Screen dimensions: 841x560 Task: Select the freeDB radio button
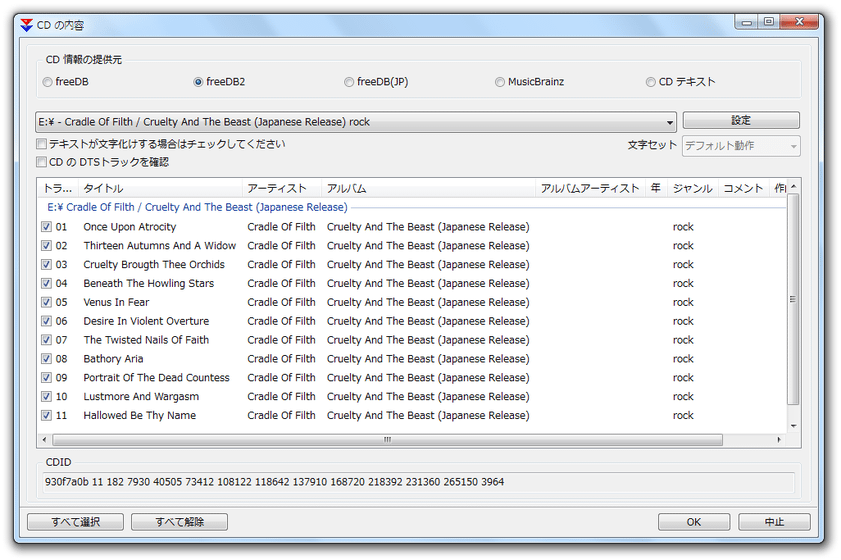coord(48,82)
